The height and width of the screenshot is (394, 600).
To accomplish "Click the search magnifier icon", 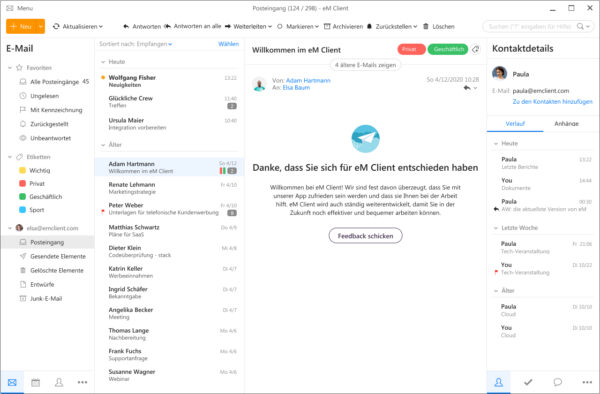I will point(580,26).
